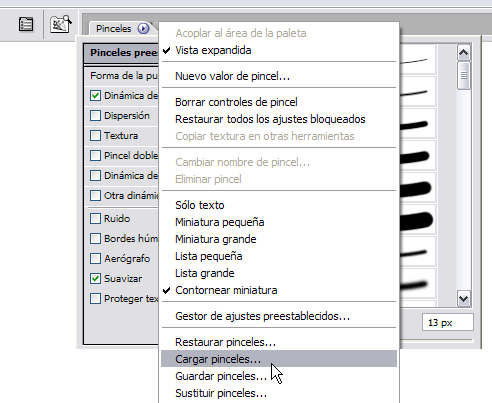The width and height of the screenshot is (492, 403).
Task: Enable the Pincel doble checkbox
Action: pyautogui.click(x=95, y=156)
